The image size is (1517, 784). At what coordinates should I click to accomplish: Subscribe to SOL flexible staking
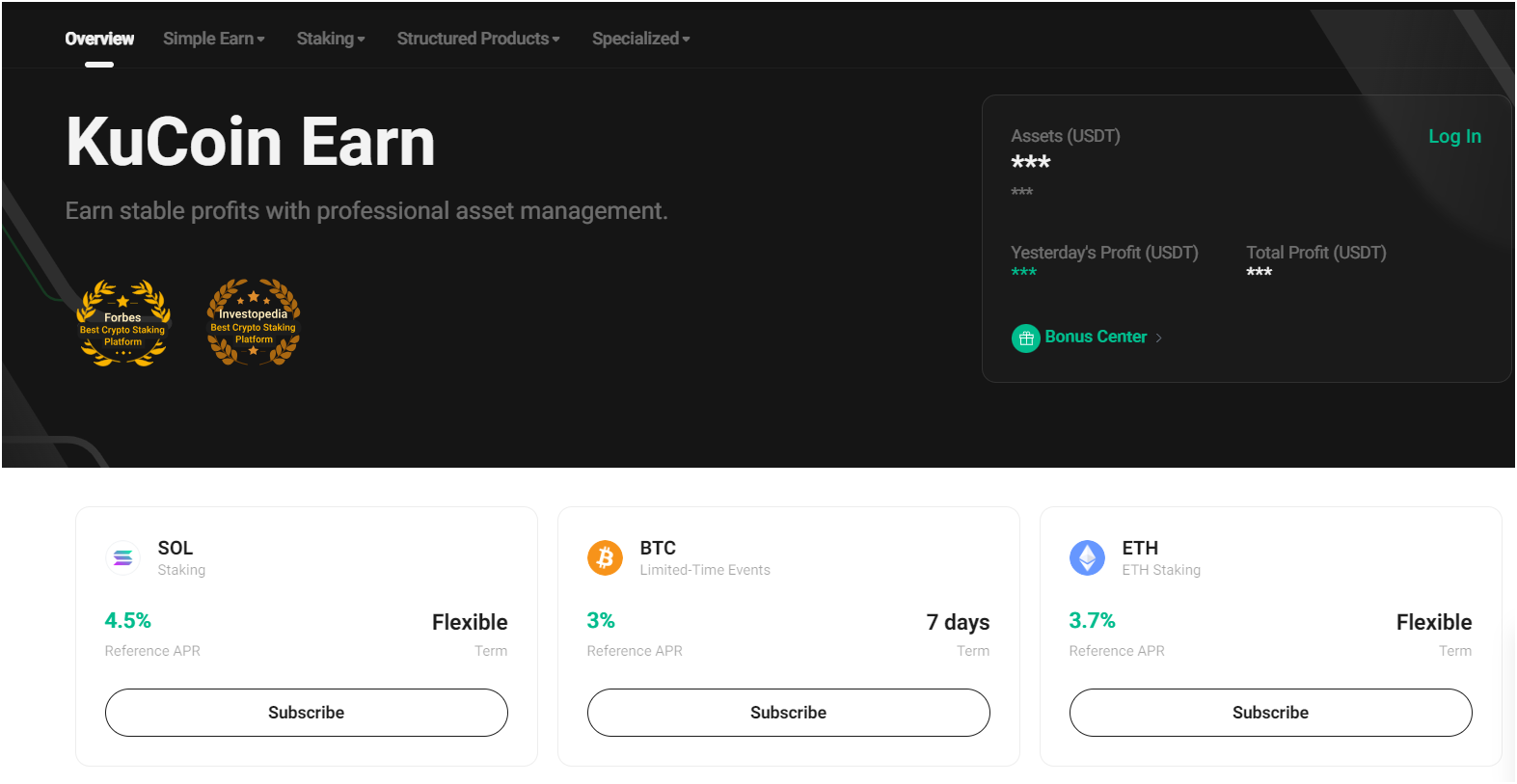click(306, 713)
